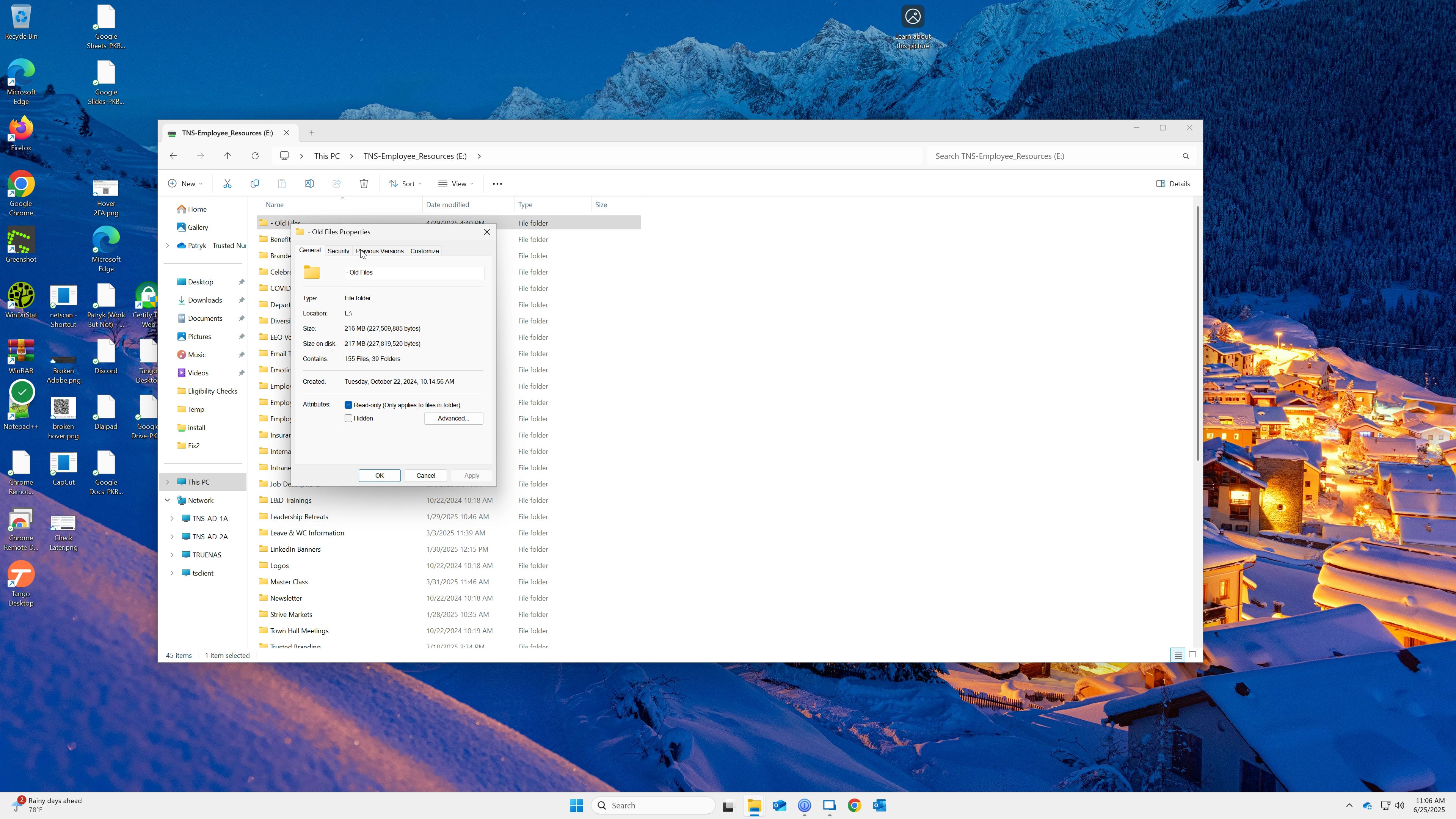Select the Firefox desktop icon
1456x819 pixels.
[x=21, y=134]
